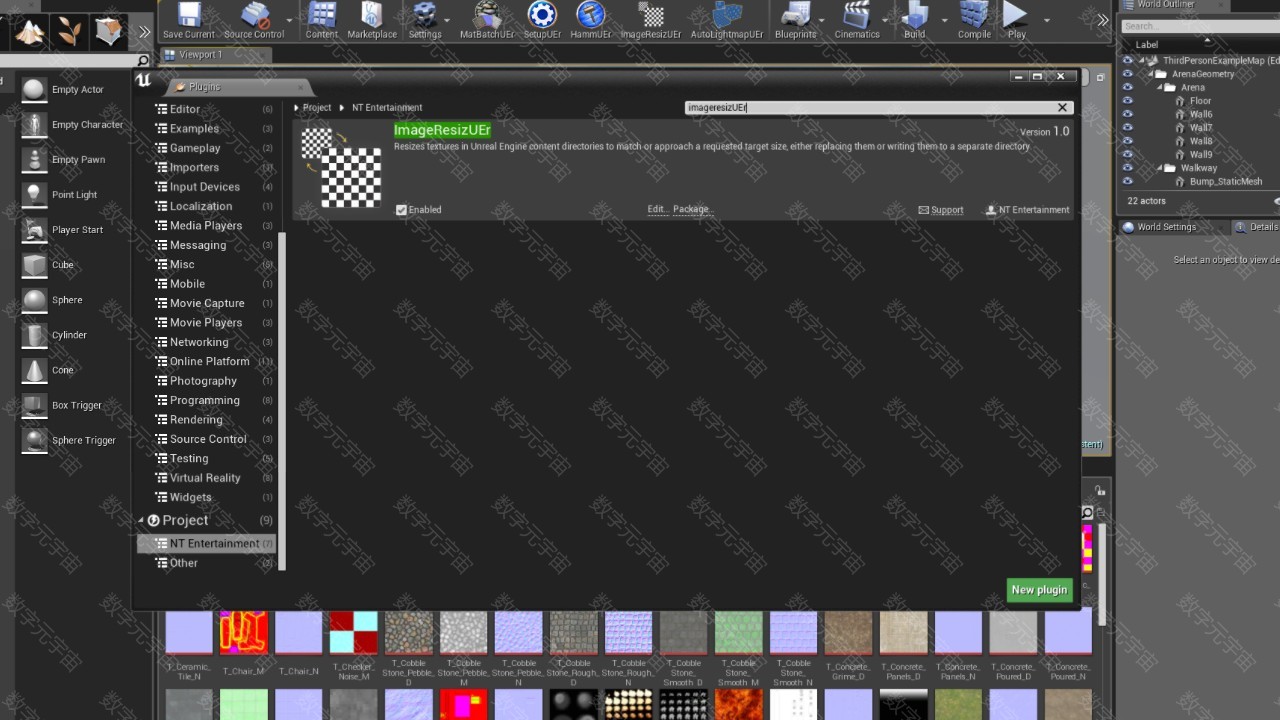This screenshot has height=720, width=1280.
Task: Click the Build toolbar icon
Action: 914,16
